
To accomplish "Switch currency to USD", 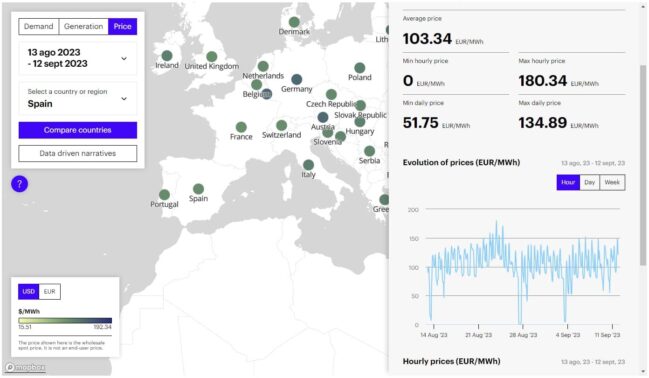I will (x=29, y=291).
